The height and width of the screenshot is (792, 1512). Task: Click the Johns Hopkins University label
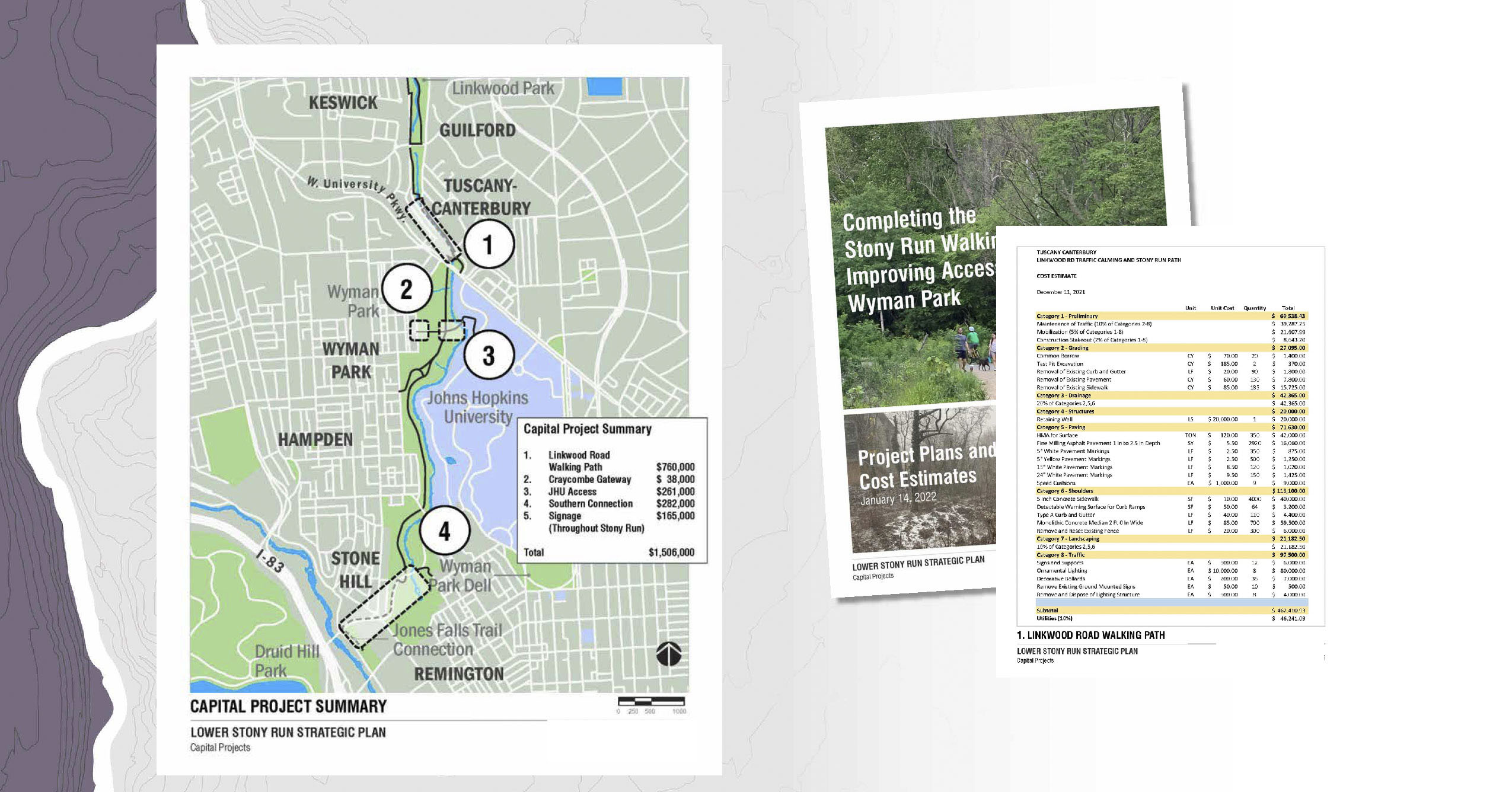477,407
